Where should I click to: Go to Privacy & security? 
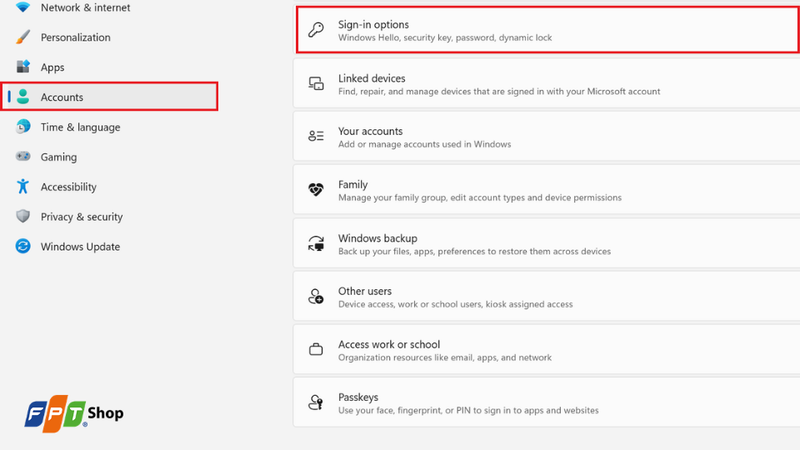click(82, 217)
